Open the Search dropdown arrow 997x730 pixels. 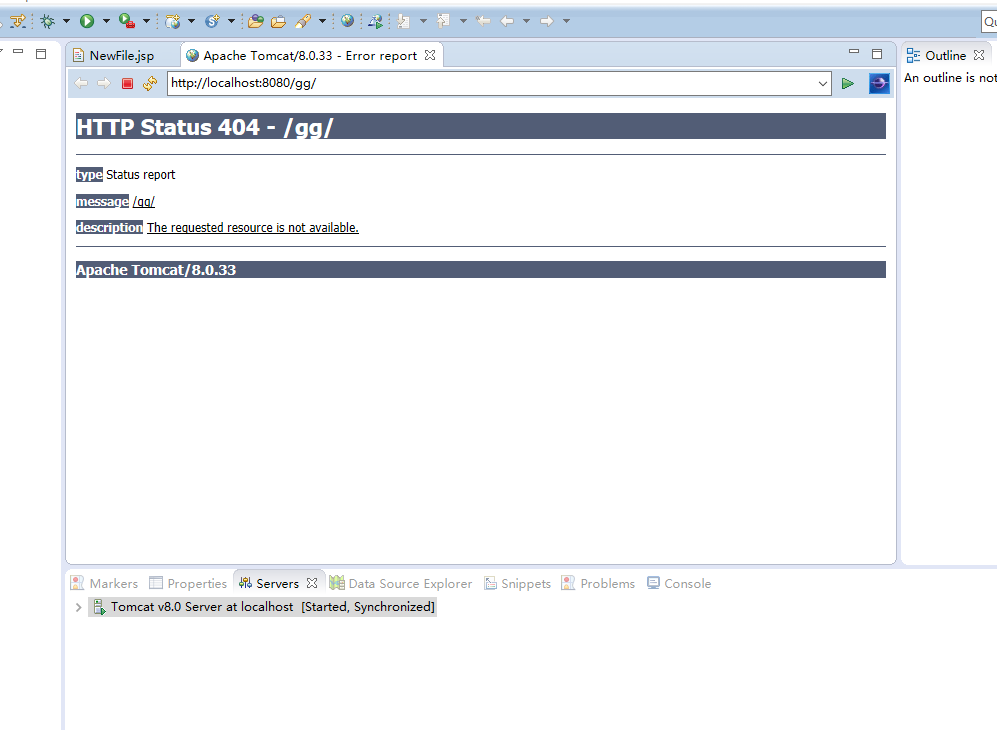pos(322,21)
